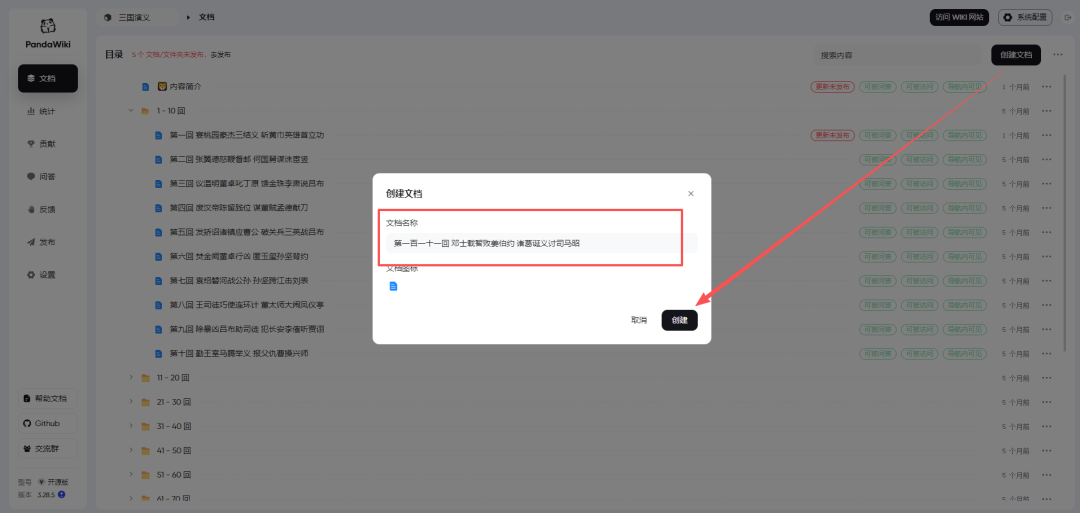Open 统计 in the left sidebar

(x=47, y=111)
